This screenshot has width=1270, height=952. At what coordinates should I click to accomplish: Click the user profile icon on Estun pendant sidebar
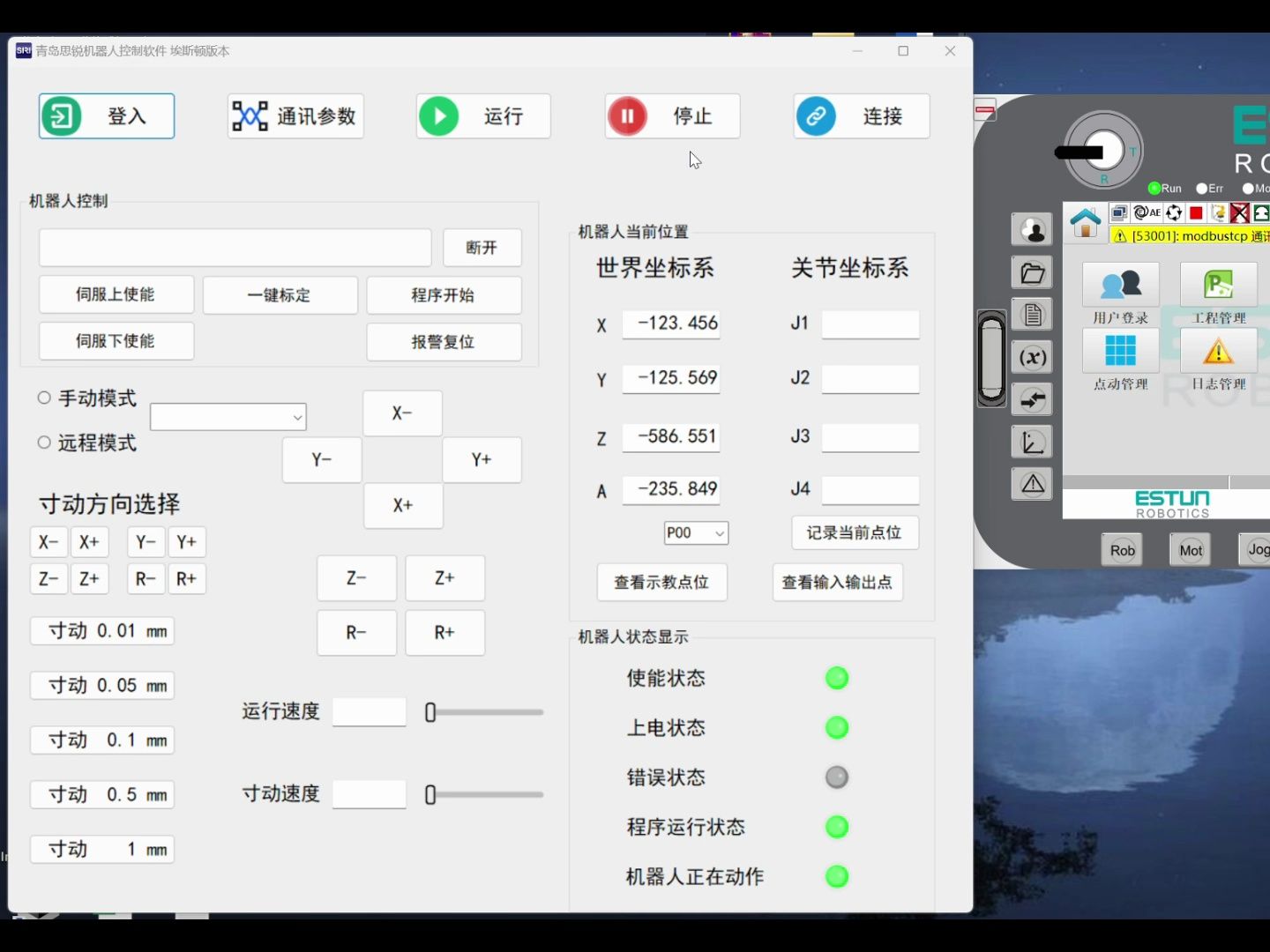[x=1032, y=230]
